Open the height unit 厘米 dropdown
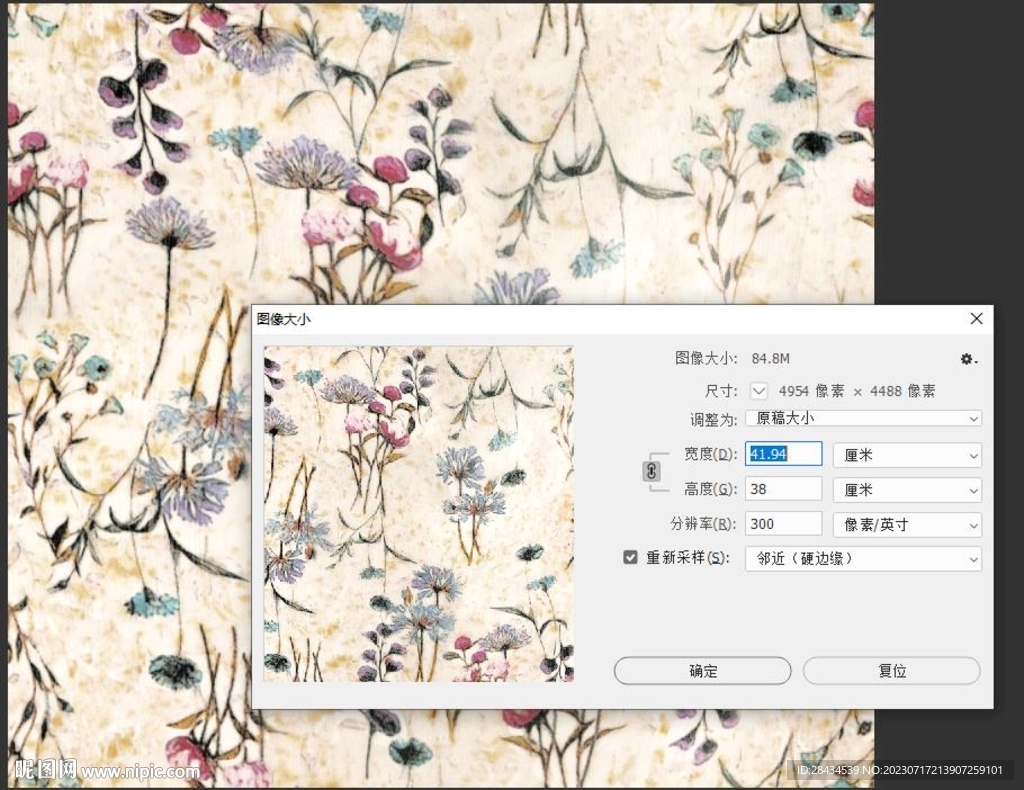 (x=907, y=490)
